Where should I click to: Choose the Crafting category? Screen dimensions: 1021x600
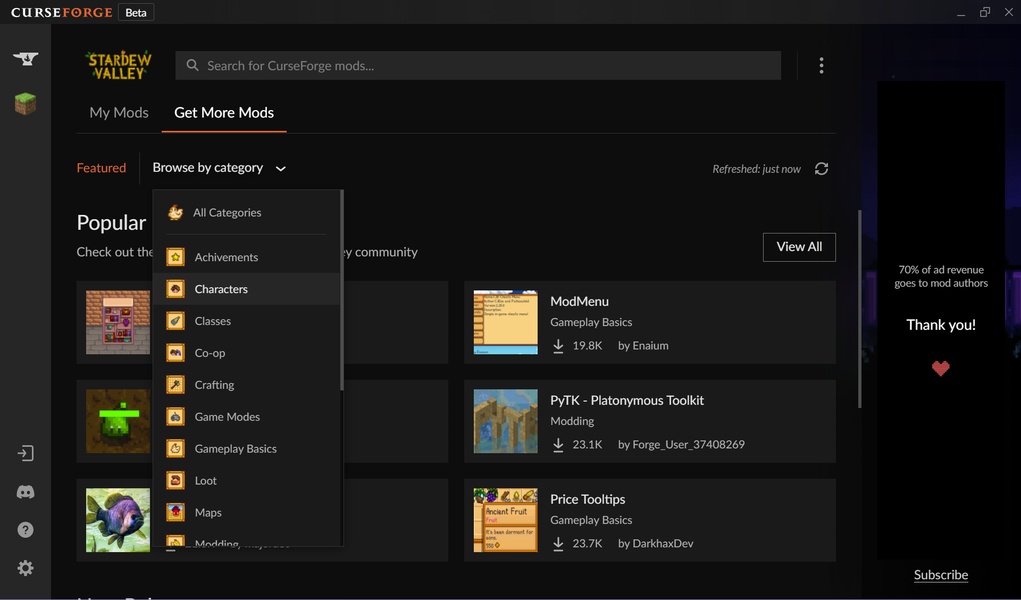(214, 385)
